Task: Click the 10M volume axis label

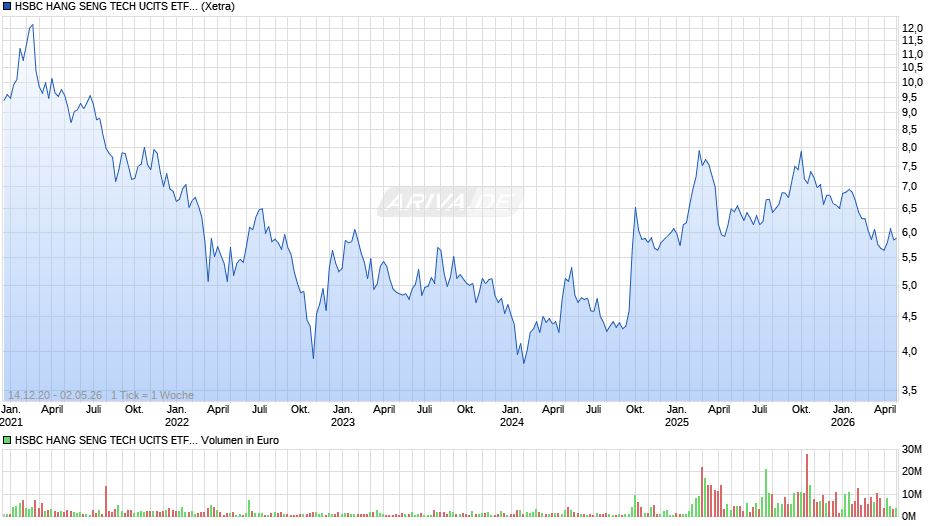Action: [912, 494]
